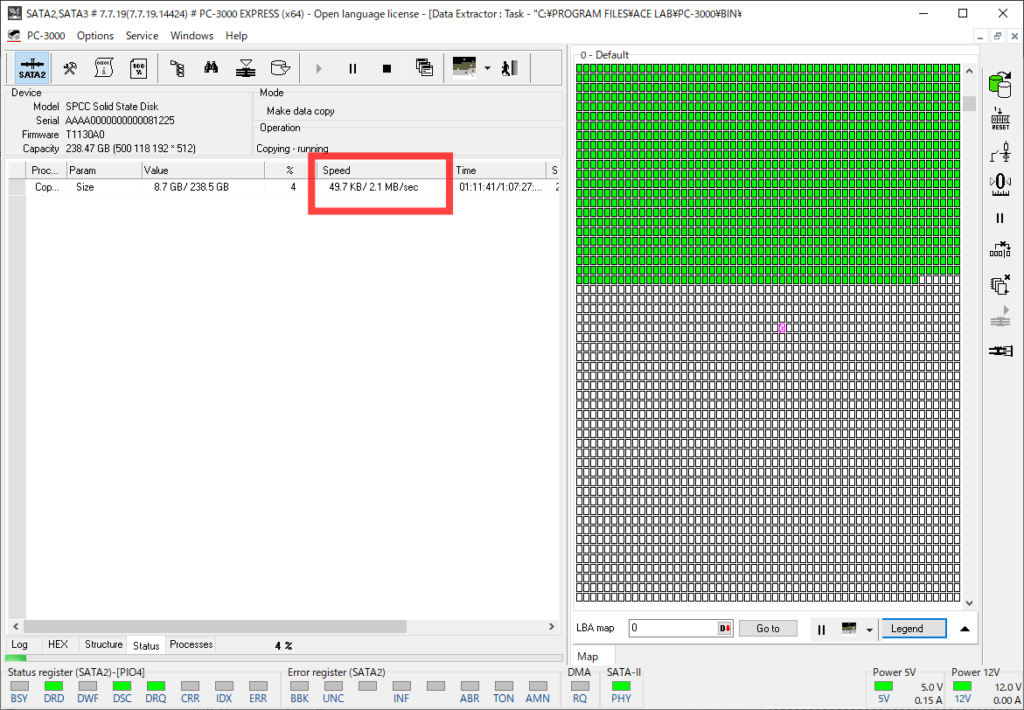
Task: Click the map picture icon beside Legend
Action: tap(849, 628)
